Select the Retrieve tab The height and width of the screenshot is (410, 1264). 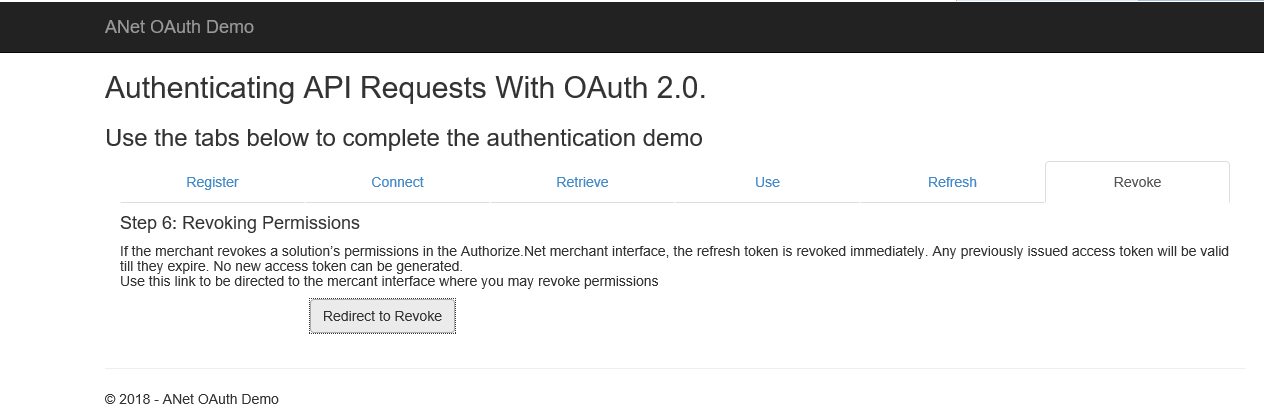click(x=582, y=182)
